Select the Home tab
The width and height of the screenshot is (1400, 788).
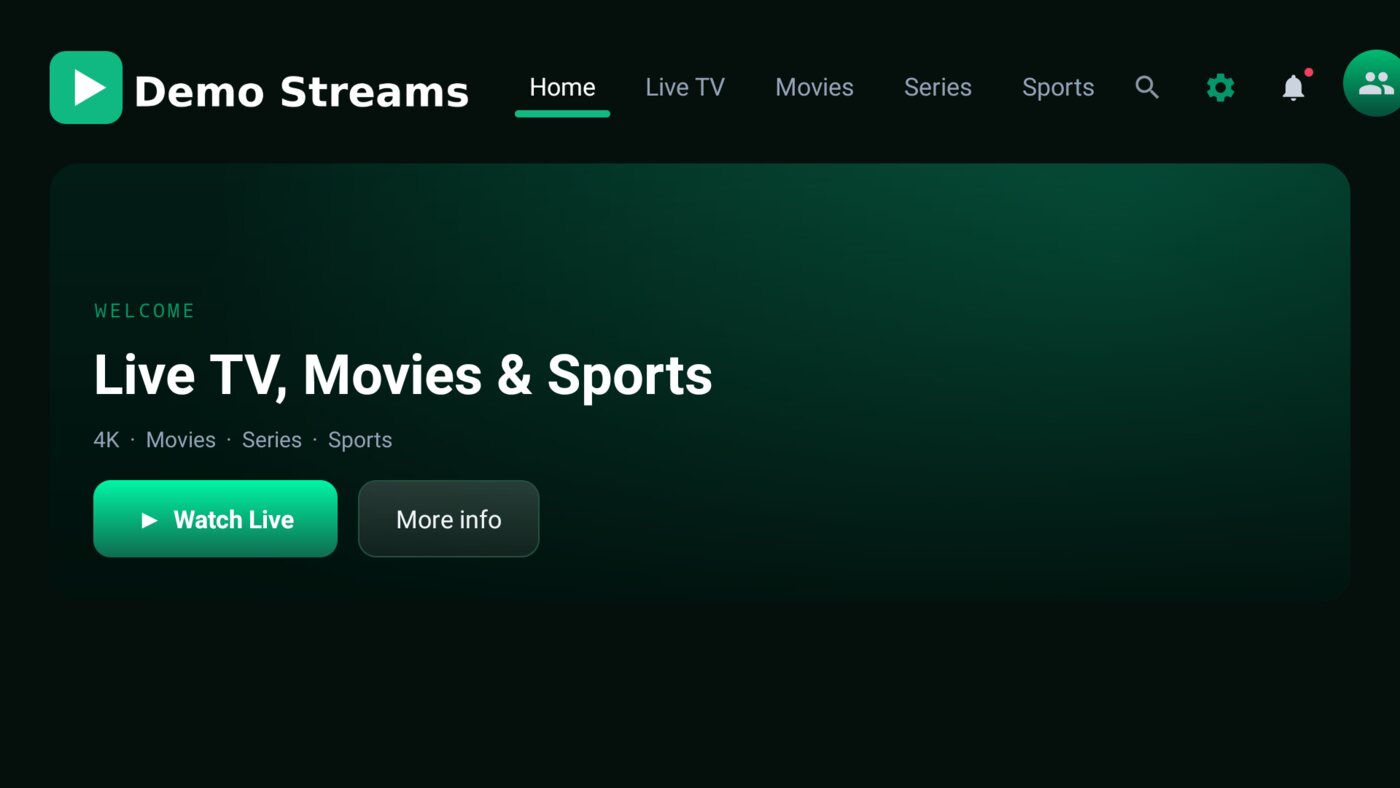tap(562, 88)
